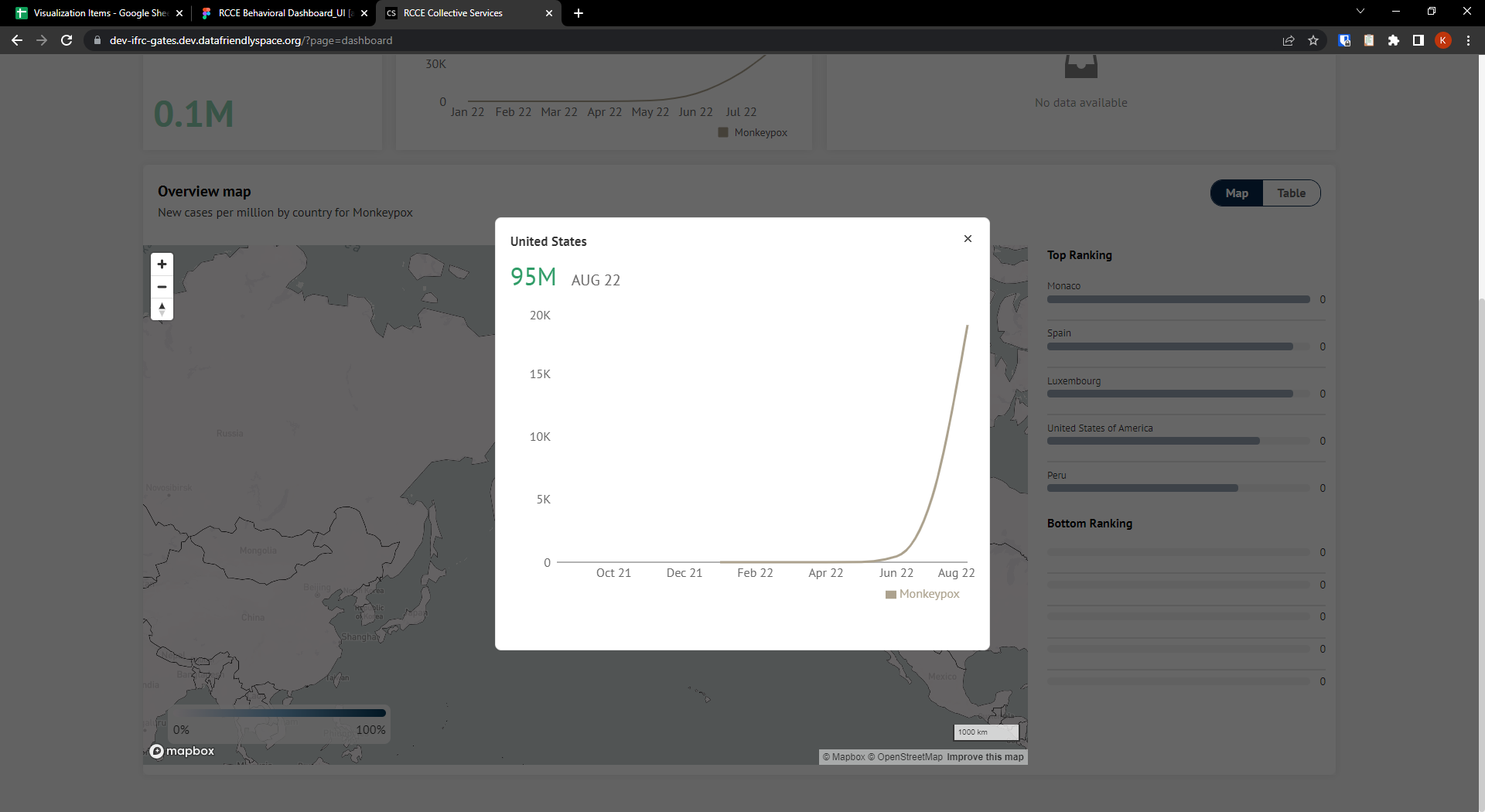The image size is (1485, 812).
Task: Click the browser reload button
Action: point(67,40)
